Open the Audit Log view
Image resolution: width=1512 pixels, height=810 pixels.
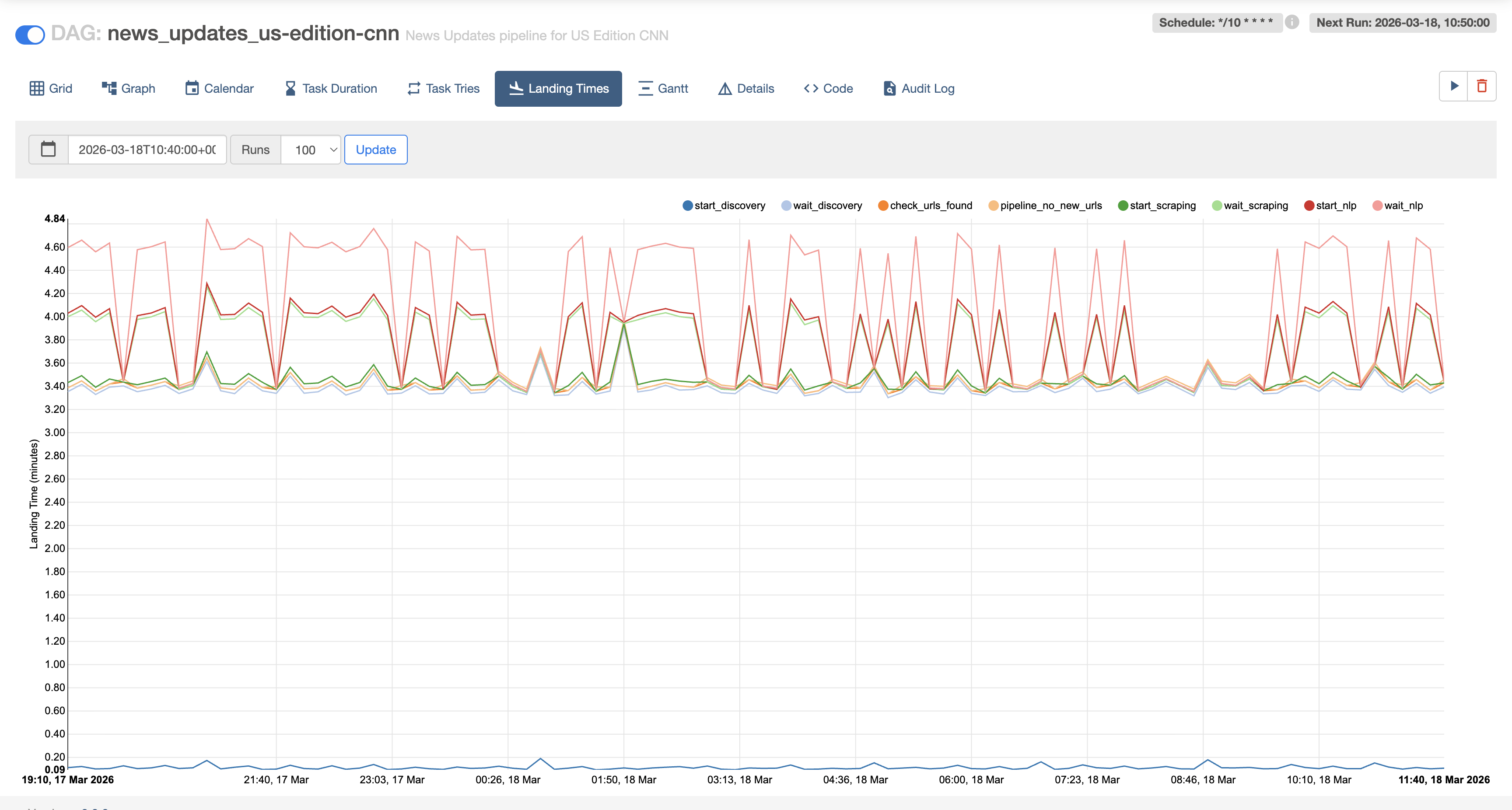click(x=919, y=89)
